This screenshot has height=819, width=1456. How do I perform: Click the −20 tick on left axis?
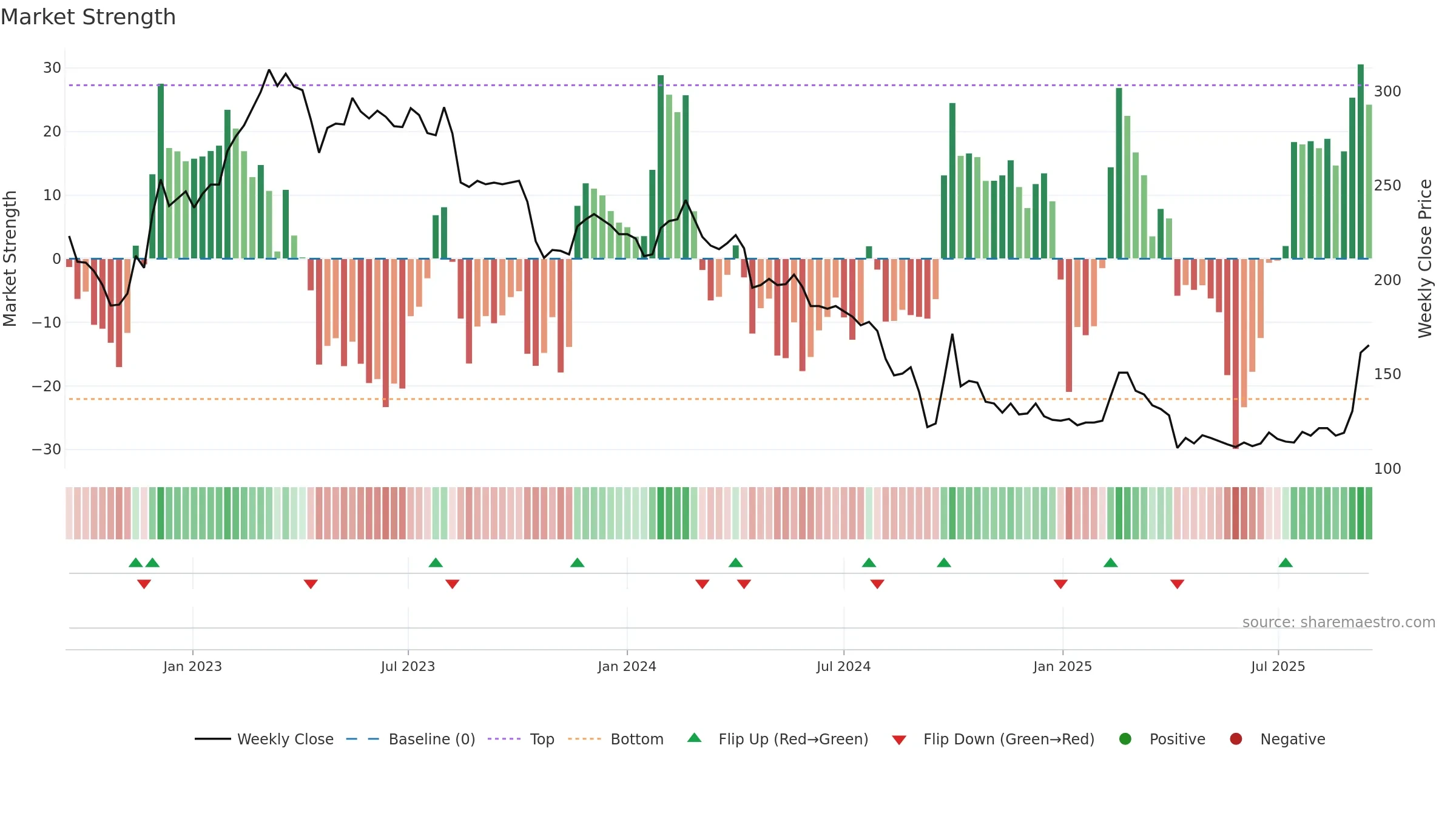tap(47, 386)
